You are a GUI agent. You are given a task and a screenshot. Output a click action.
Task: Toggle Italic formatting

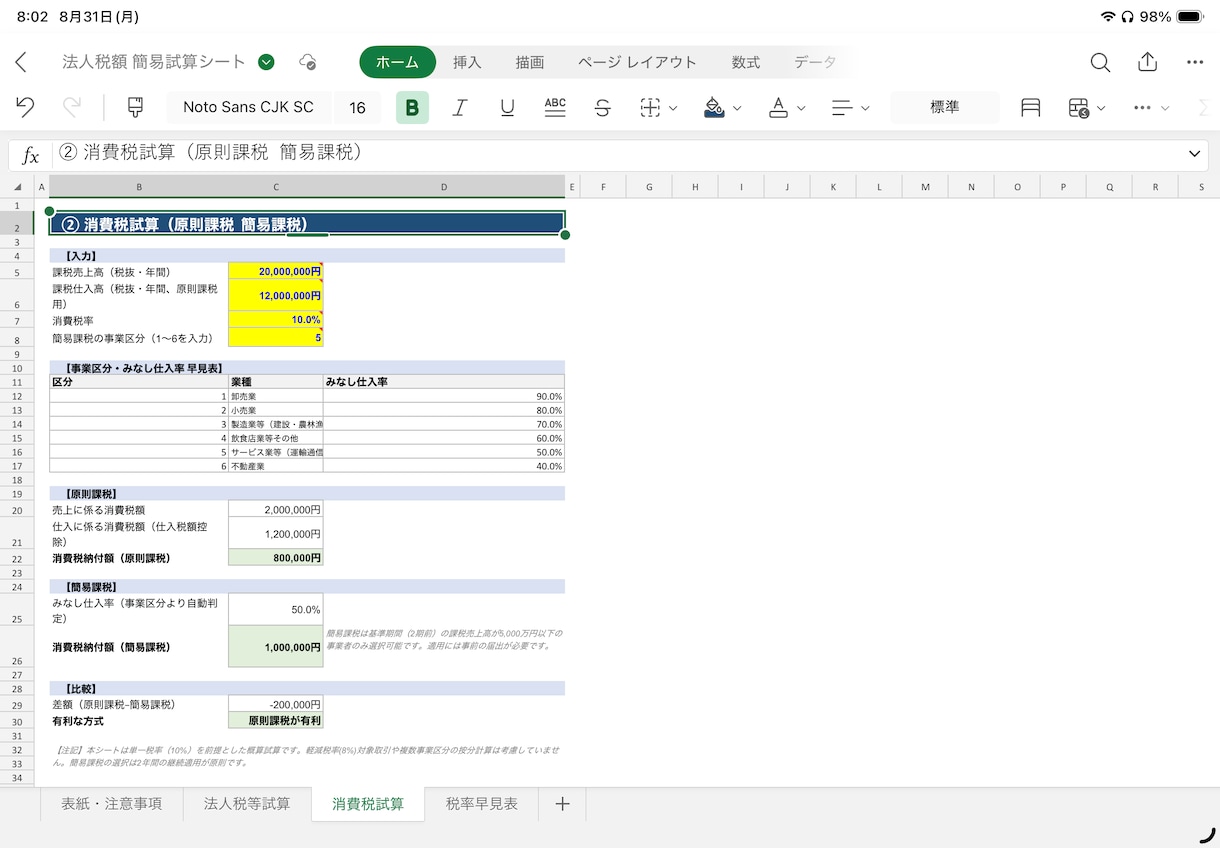(460, 107)
